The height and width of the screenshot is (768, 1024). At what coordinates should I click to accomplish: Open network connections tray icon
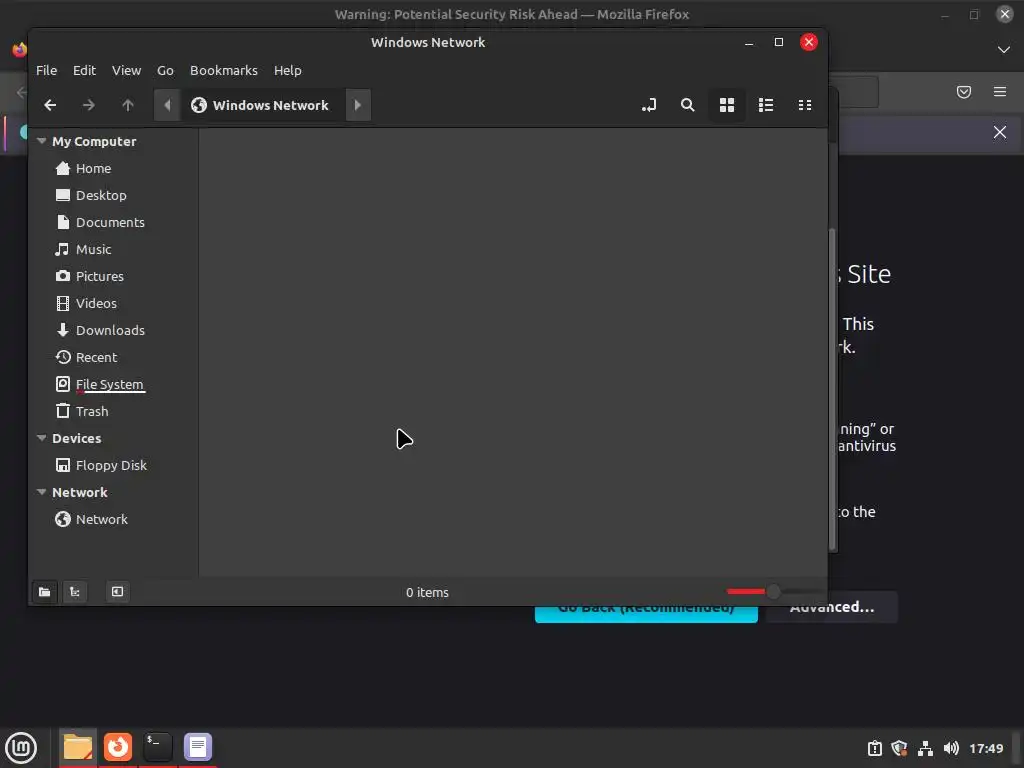pyautogui.click(x=925, y=748)
